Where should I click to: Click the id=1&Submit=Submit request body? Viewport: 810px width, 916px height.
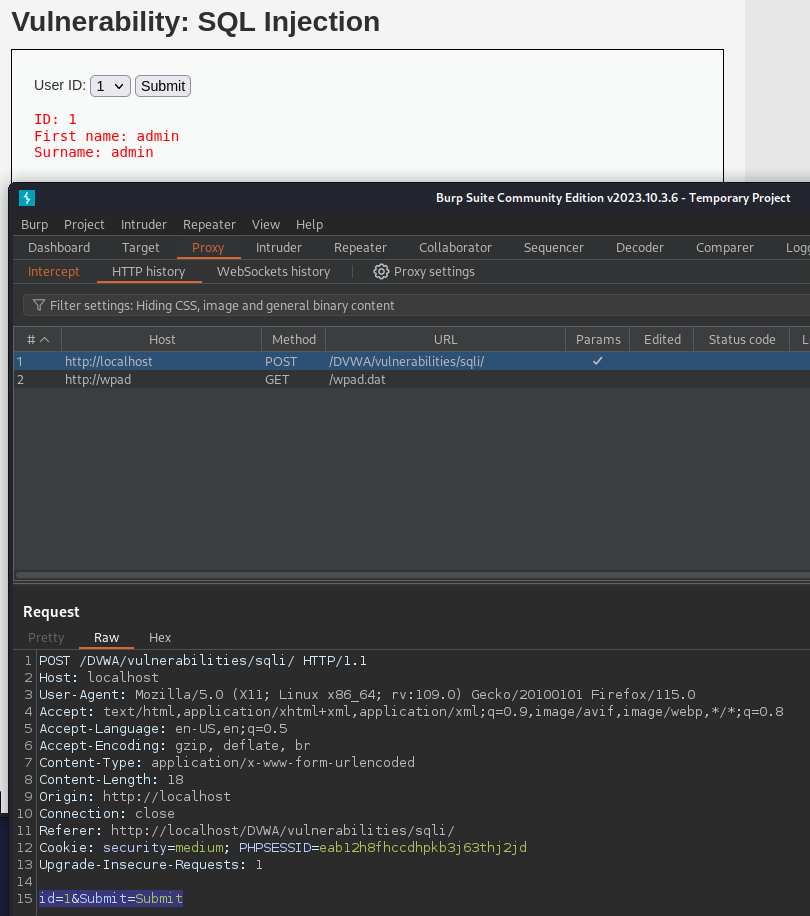click(x=111, y=898)
